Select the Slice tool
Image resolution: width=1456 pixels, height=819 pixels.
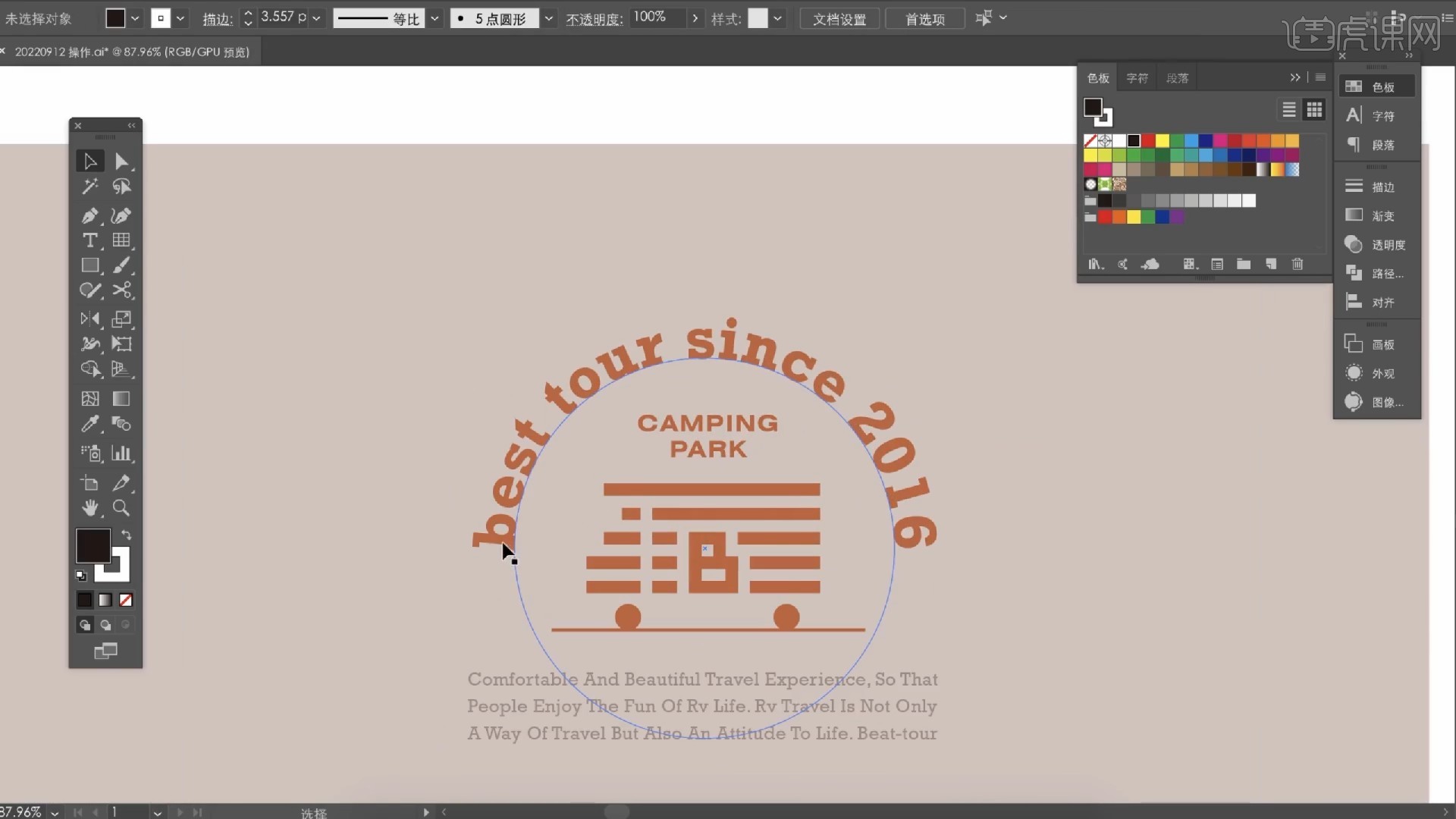(121, 483)
